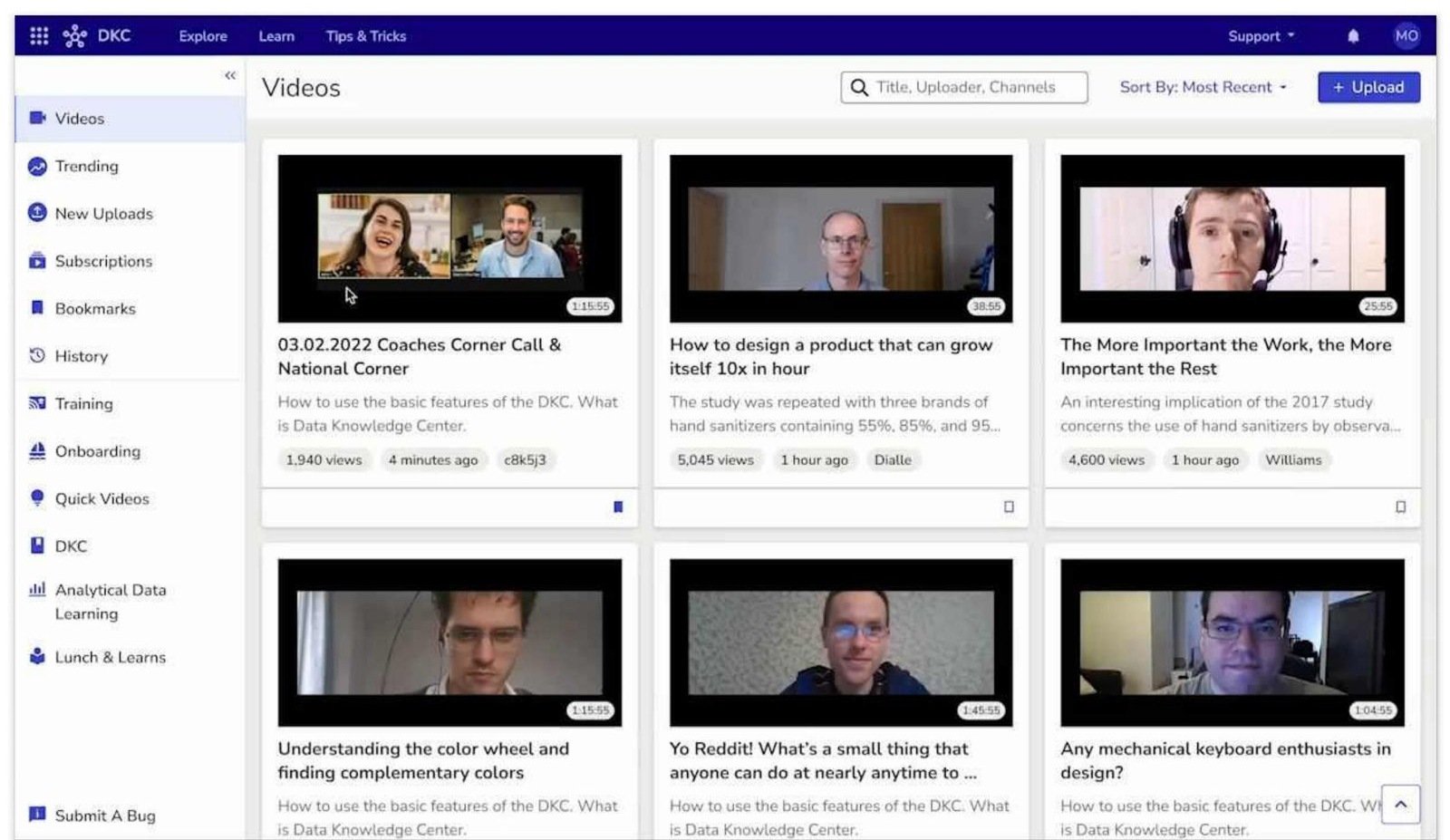Click the notification bell icon
Image resolution: width=1450 pixels, height=840 pixels.
pos(1353,36)
